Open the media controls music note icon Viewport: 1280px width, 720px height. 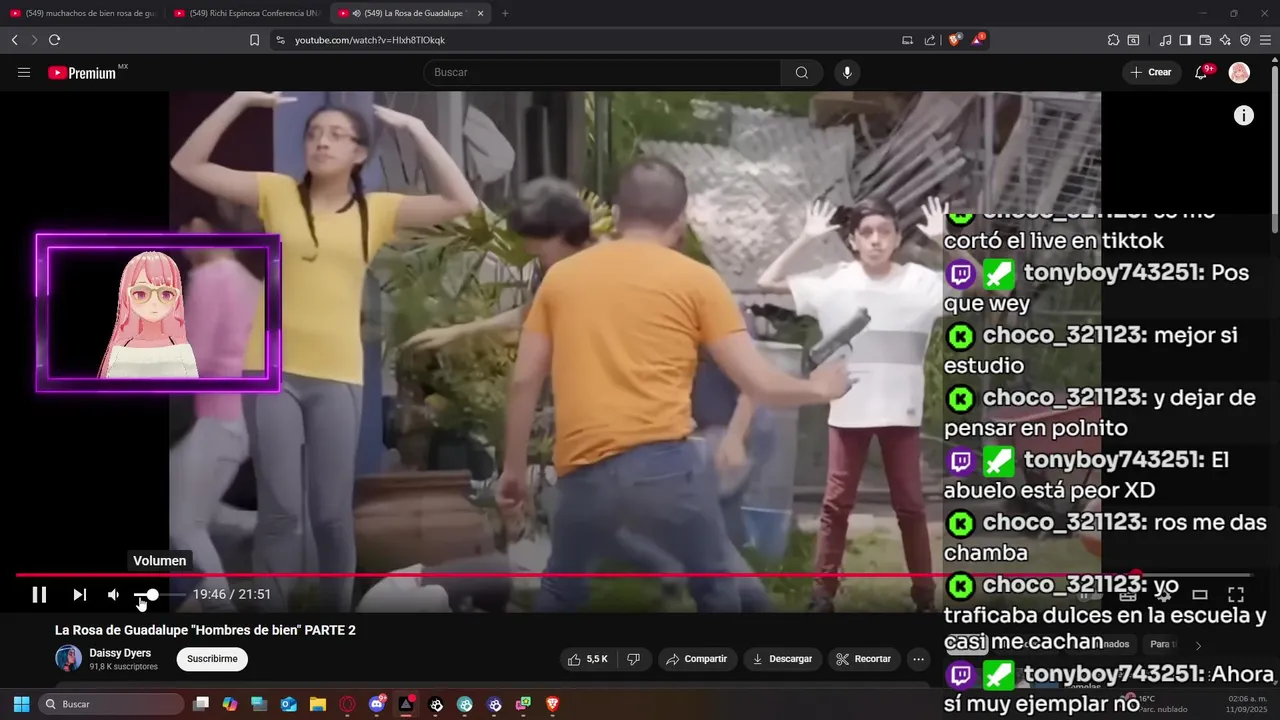pyautogui.click(x=1165, y=40)
